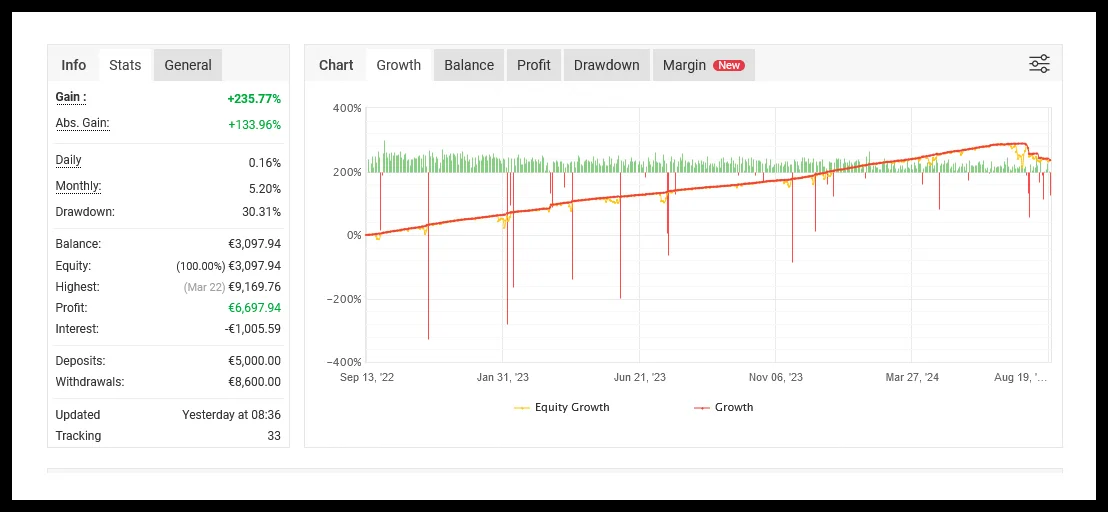Click the Drawdown label in stats

click(x=85, y=211)
